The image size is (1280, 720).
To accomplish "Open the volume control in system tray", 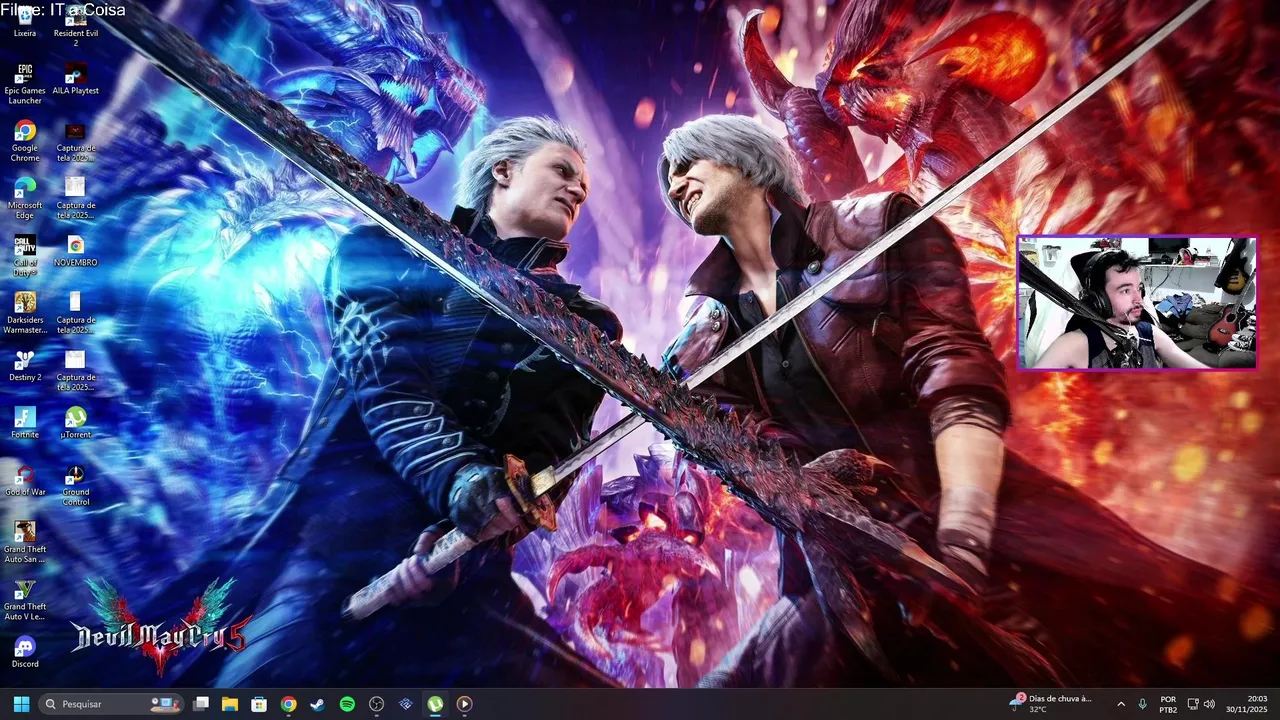I will 1209,704.
